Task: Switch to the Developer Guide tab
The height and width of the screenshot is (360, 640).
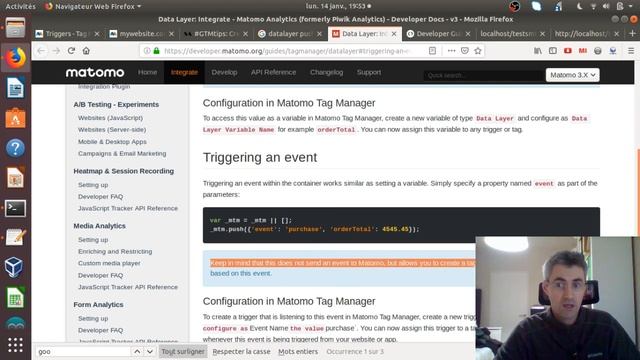Action: pyautogui.click(x=438, y=34)
